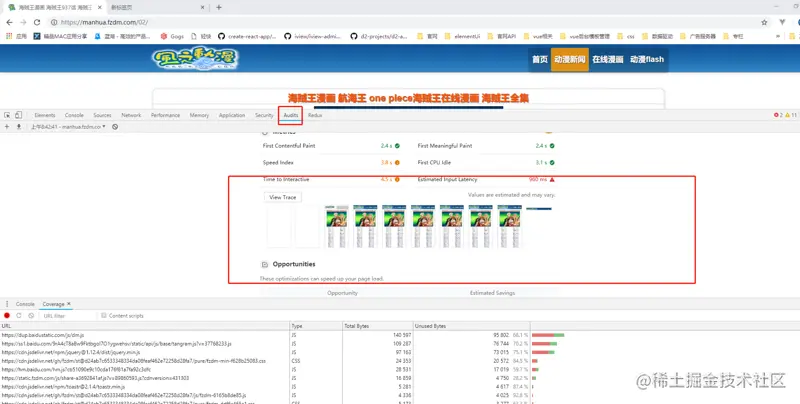Click the site info icon in address bar
800x404 pixels.
(54, 22)
